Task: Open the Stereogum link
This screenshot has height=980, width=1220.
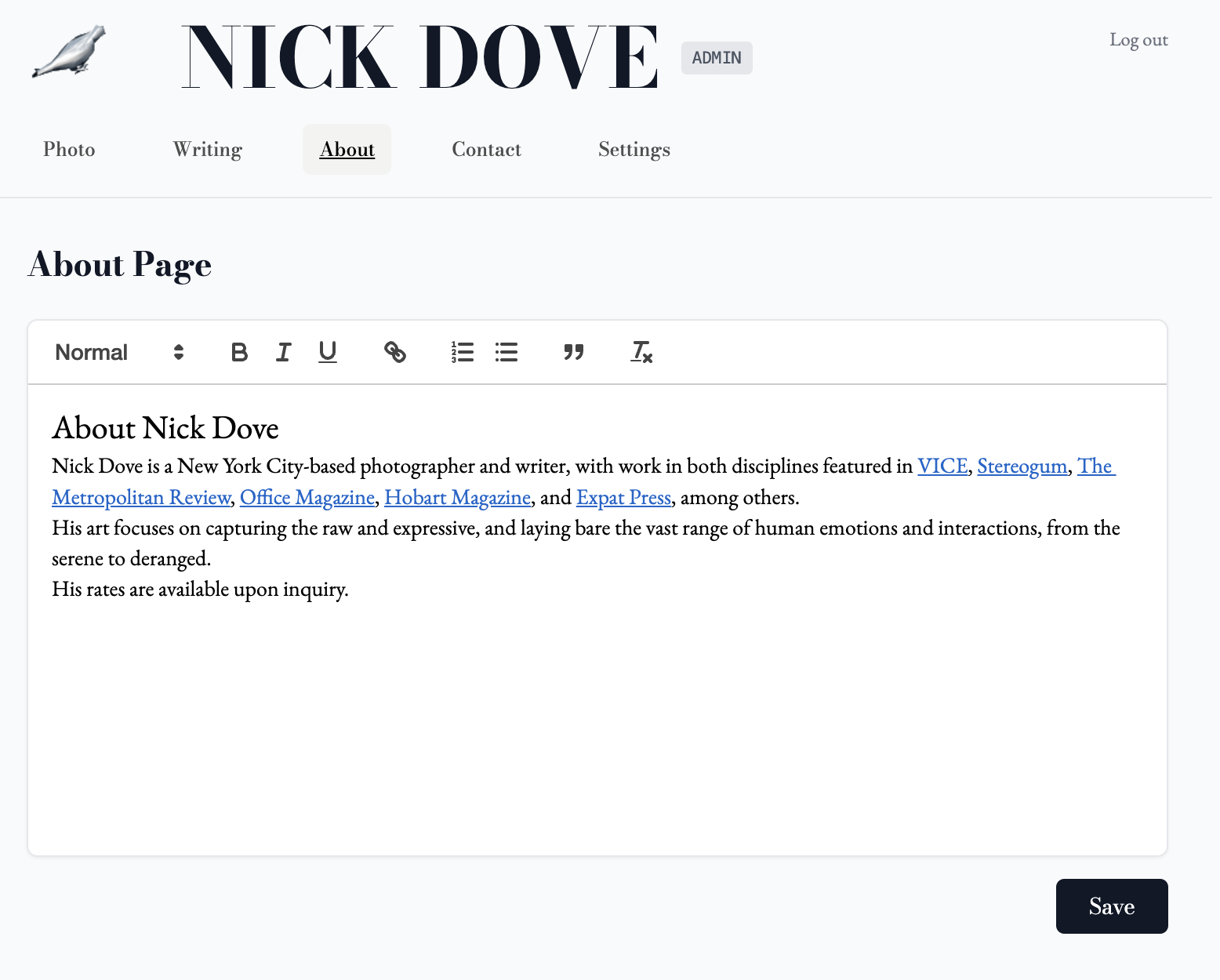Action: point(1022,466)
